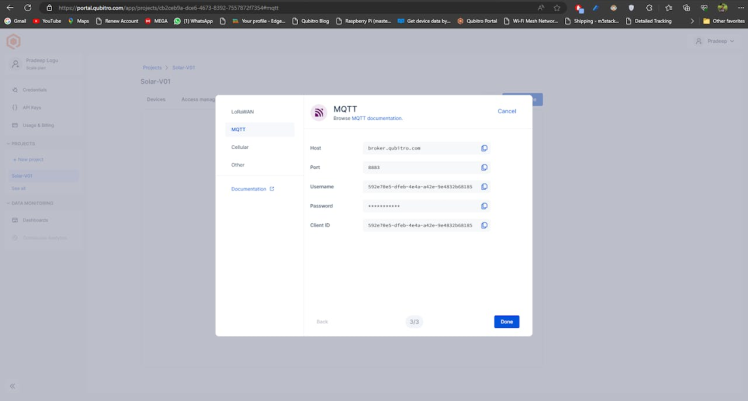Copy the Host value broker.qubitro.com
Viewport: 748px width, 401px height.
click(484, 148)
